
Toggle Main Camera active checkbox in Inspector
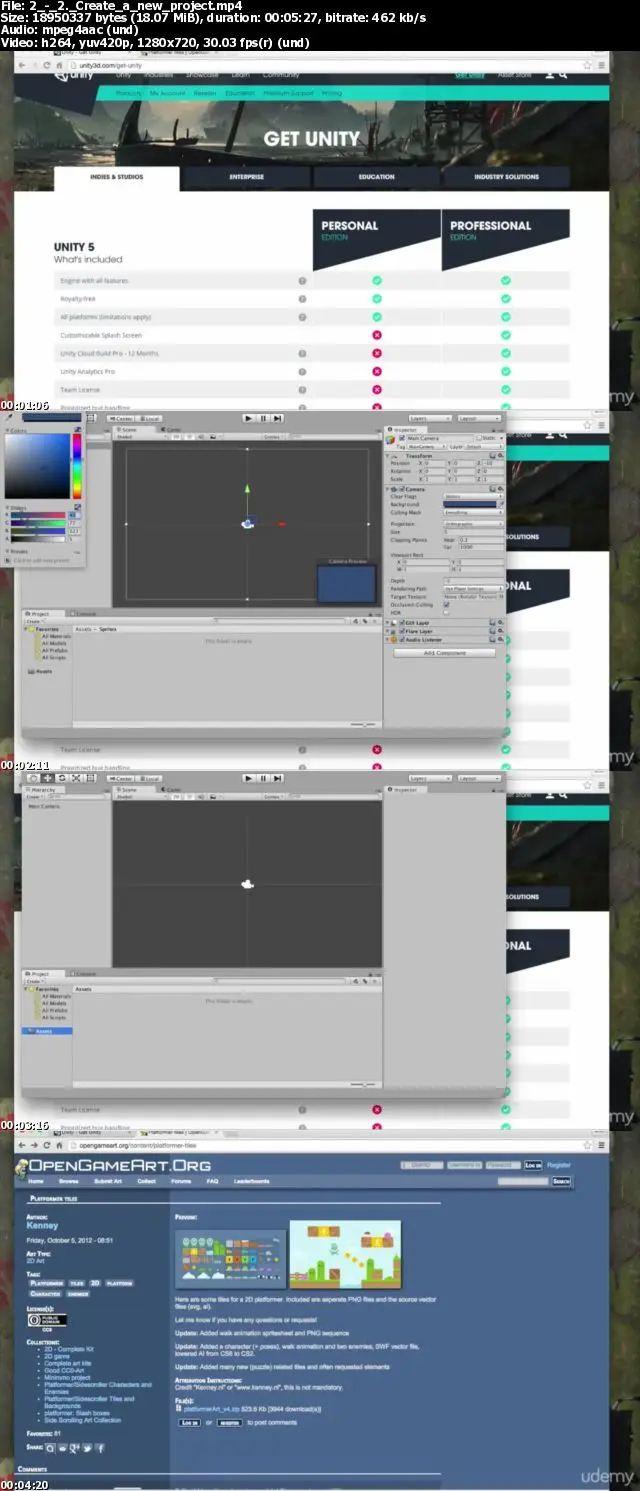[x=403, y=438]
